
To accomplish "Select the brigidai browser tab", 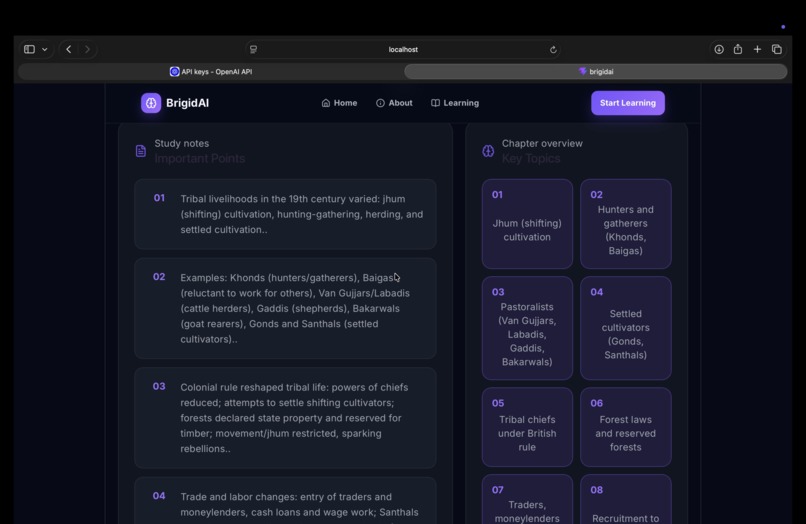I will [596, 71].
